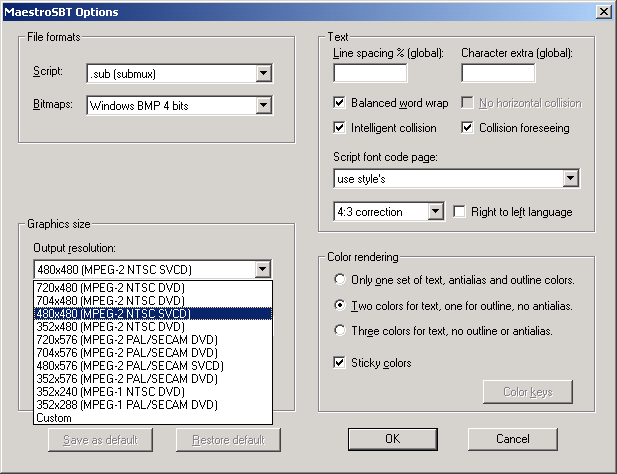This screenshot has width=617, height=474.
Task: Click the OK button
Action: point(392,439)
